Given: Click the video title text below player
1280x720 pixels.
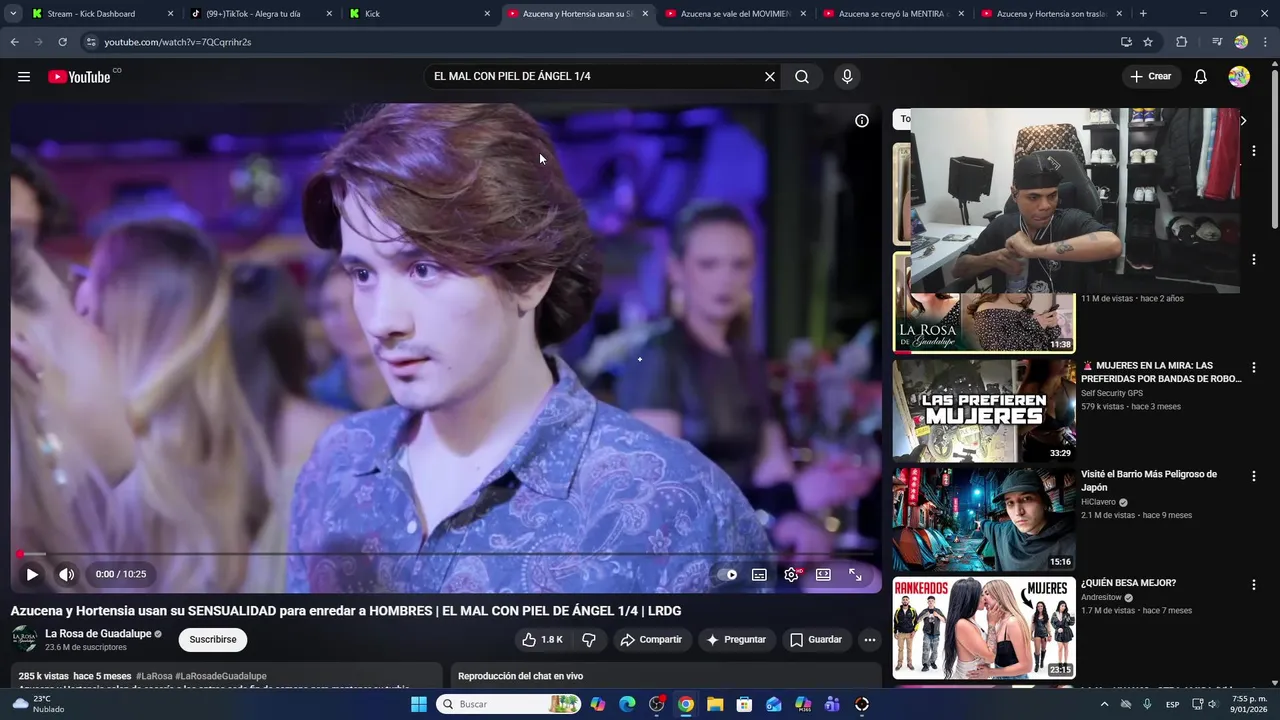Looking at the screenshot, I should (346, 611).
